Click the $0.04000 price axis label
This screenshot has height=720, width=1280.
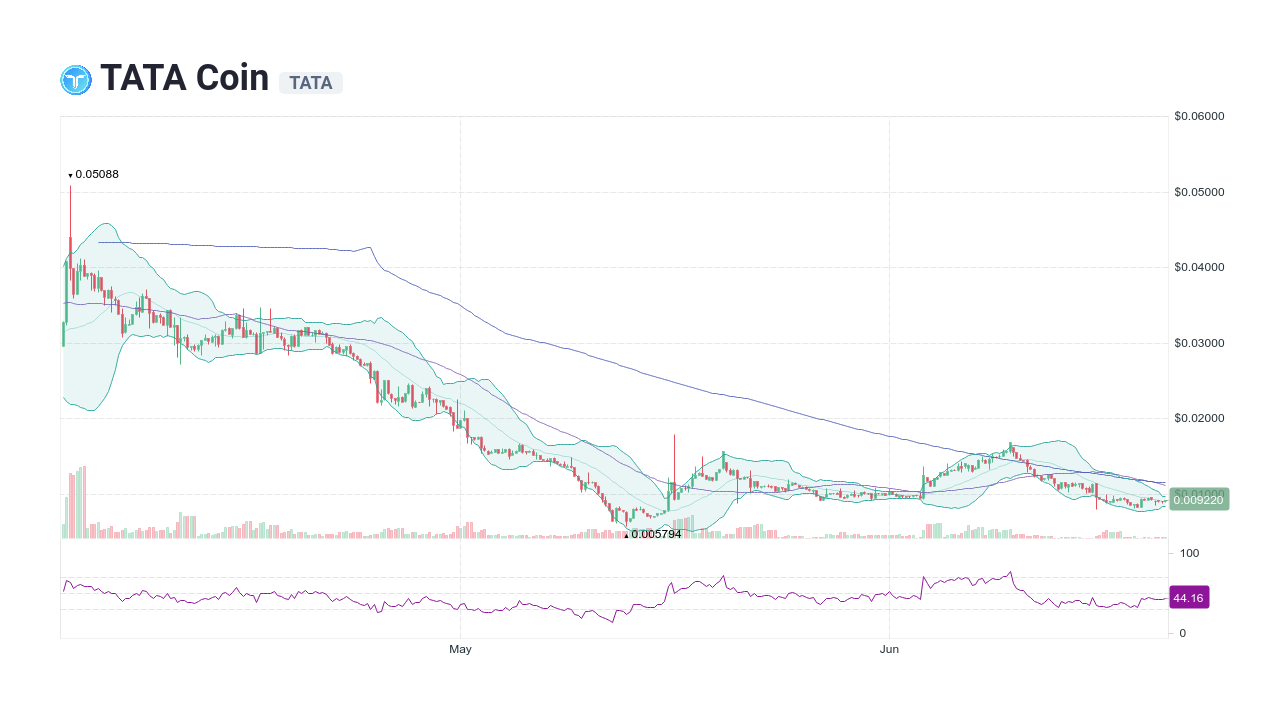[x=1199, y=267]
